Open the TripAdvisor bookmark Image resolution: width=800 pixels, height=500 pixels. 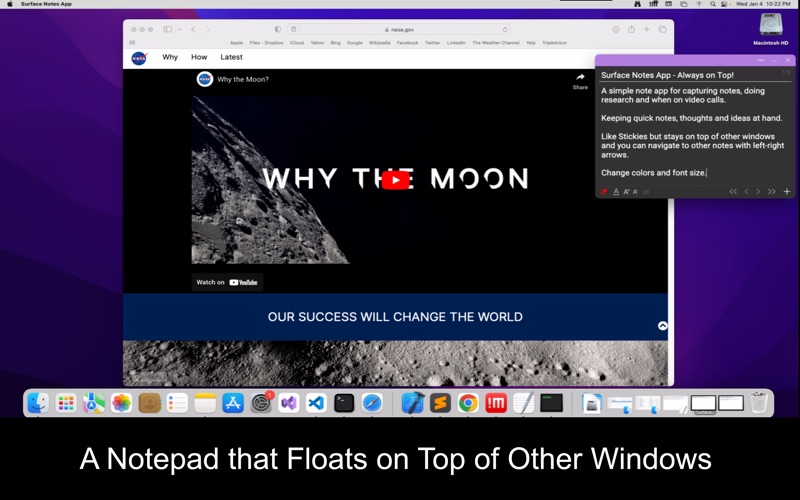tap(554, 43)
